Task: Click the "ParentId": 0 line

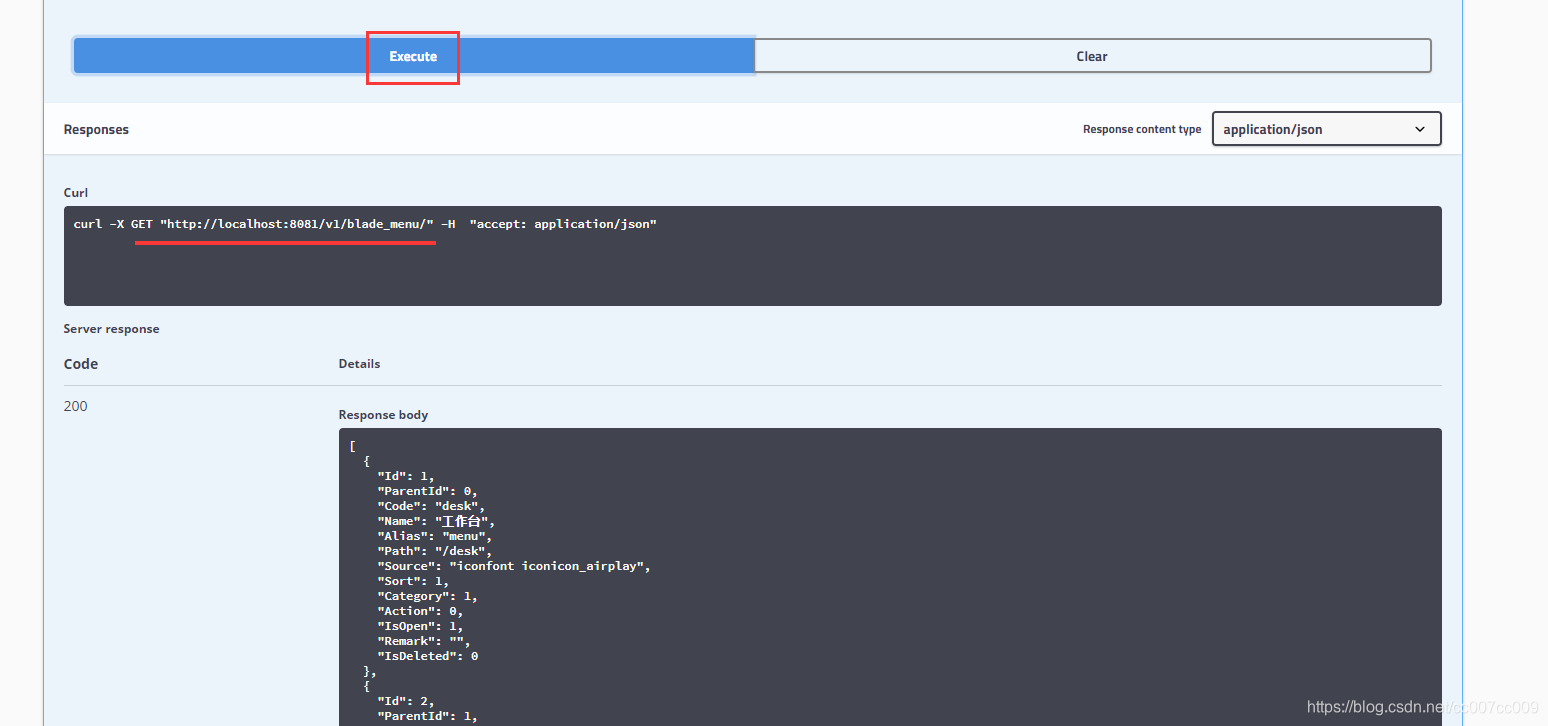Action: [427, 491]
